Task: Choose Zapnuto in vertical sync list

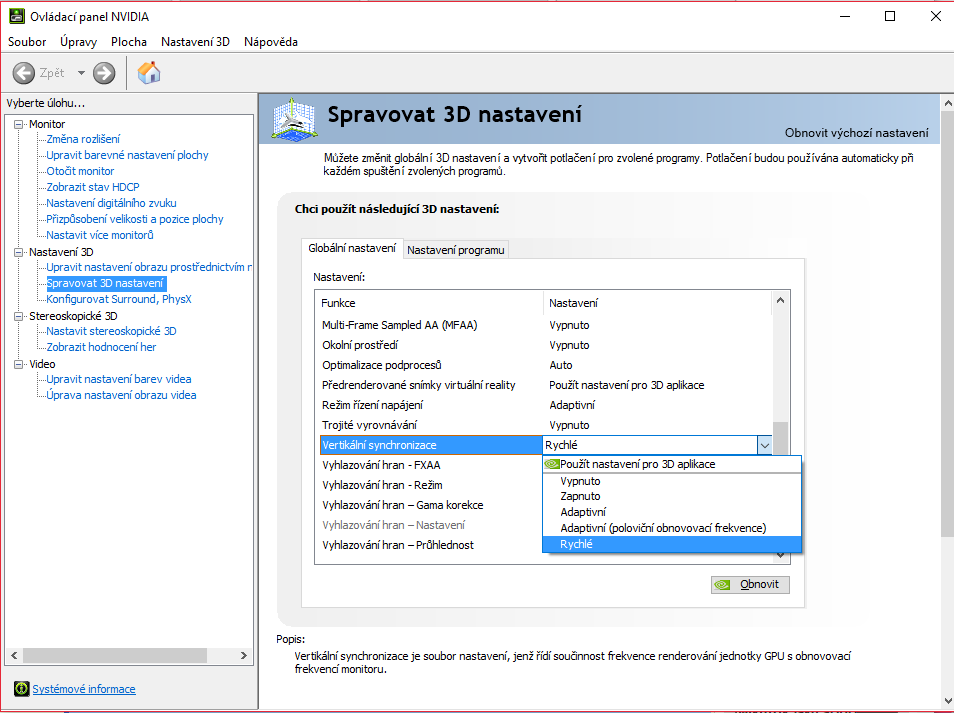Action: pos(672,496)
